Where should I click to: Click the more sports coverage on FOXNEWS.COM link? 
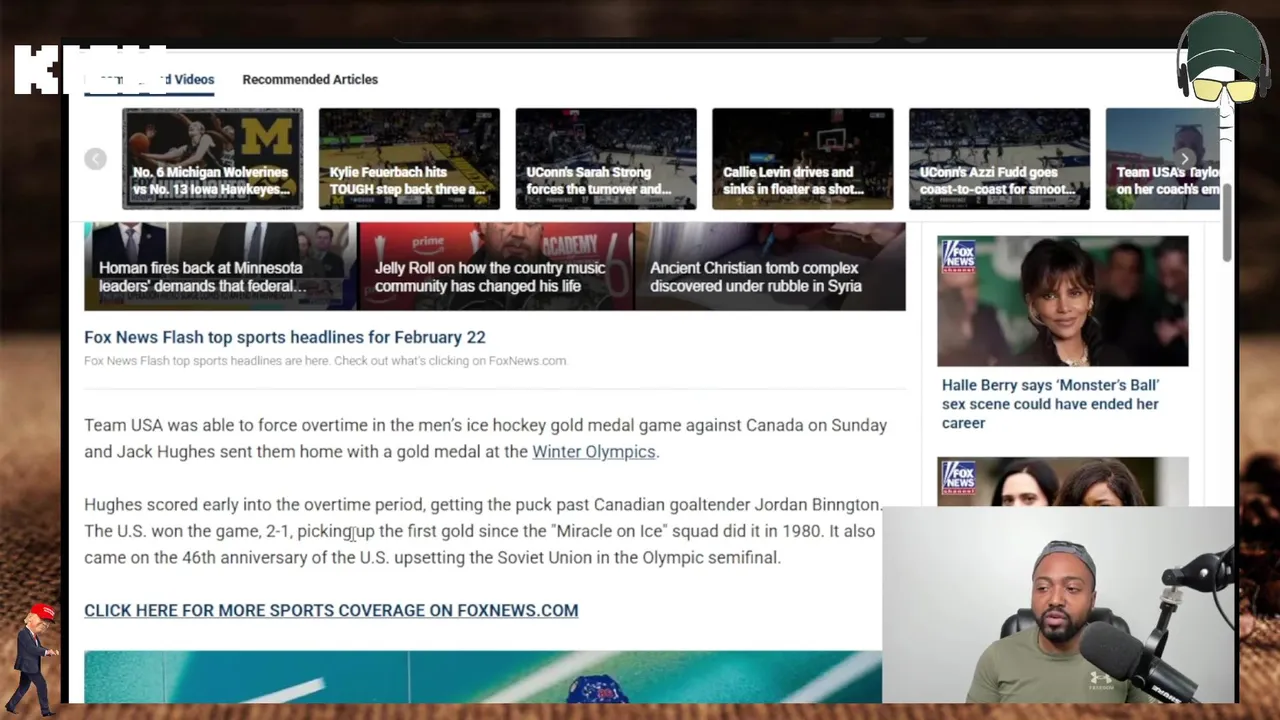point(331,610)
